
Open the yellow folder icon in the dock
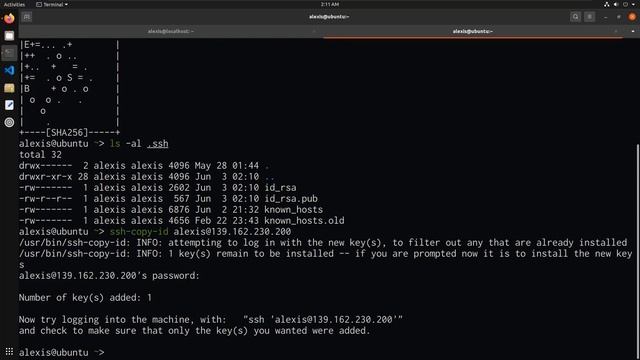click(9, 88)
